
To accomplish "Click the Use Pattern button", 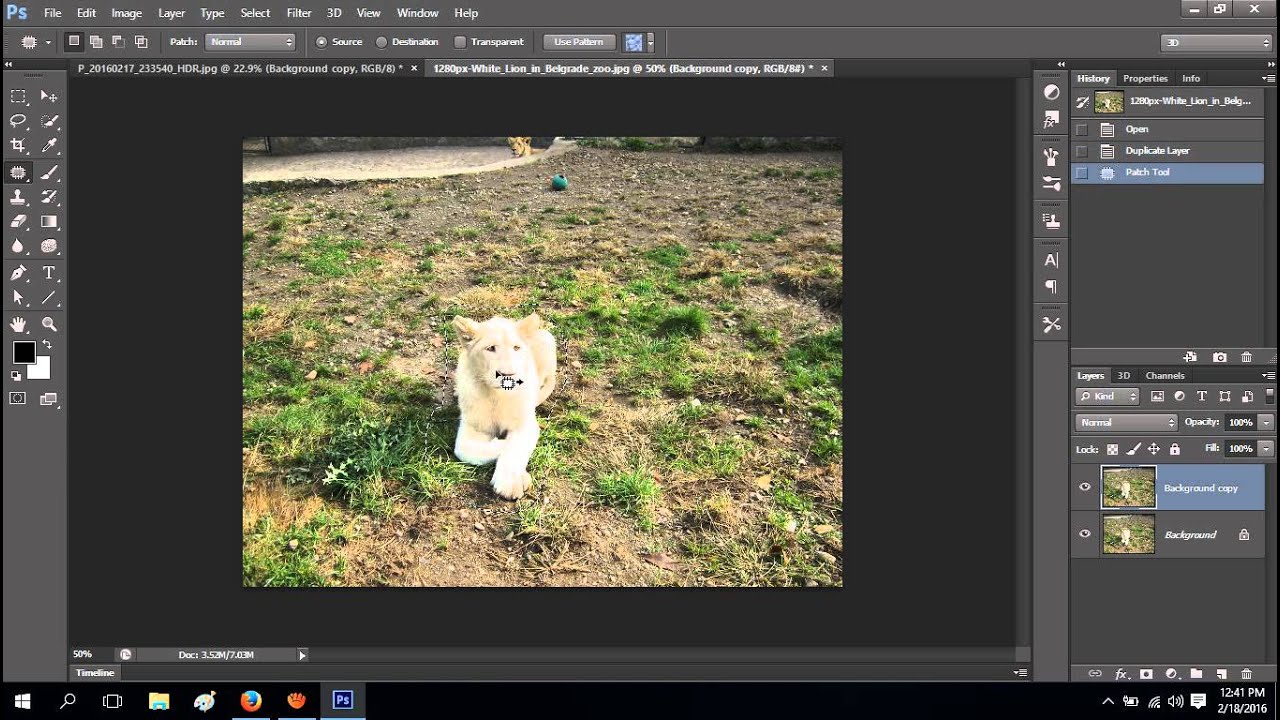I will tap(579, 42).
